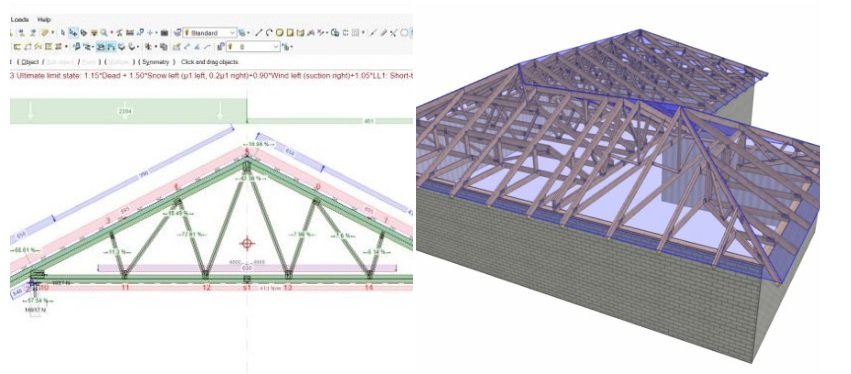Click the Symmetry option
Image resolution: width=851 pixels, height=374 pixels.
(156, 62)
